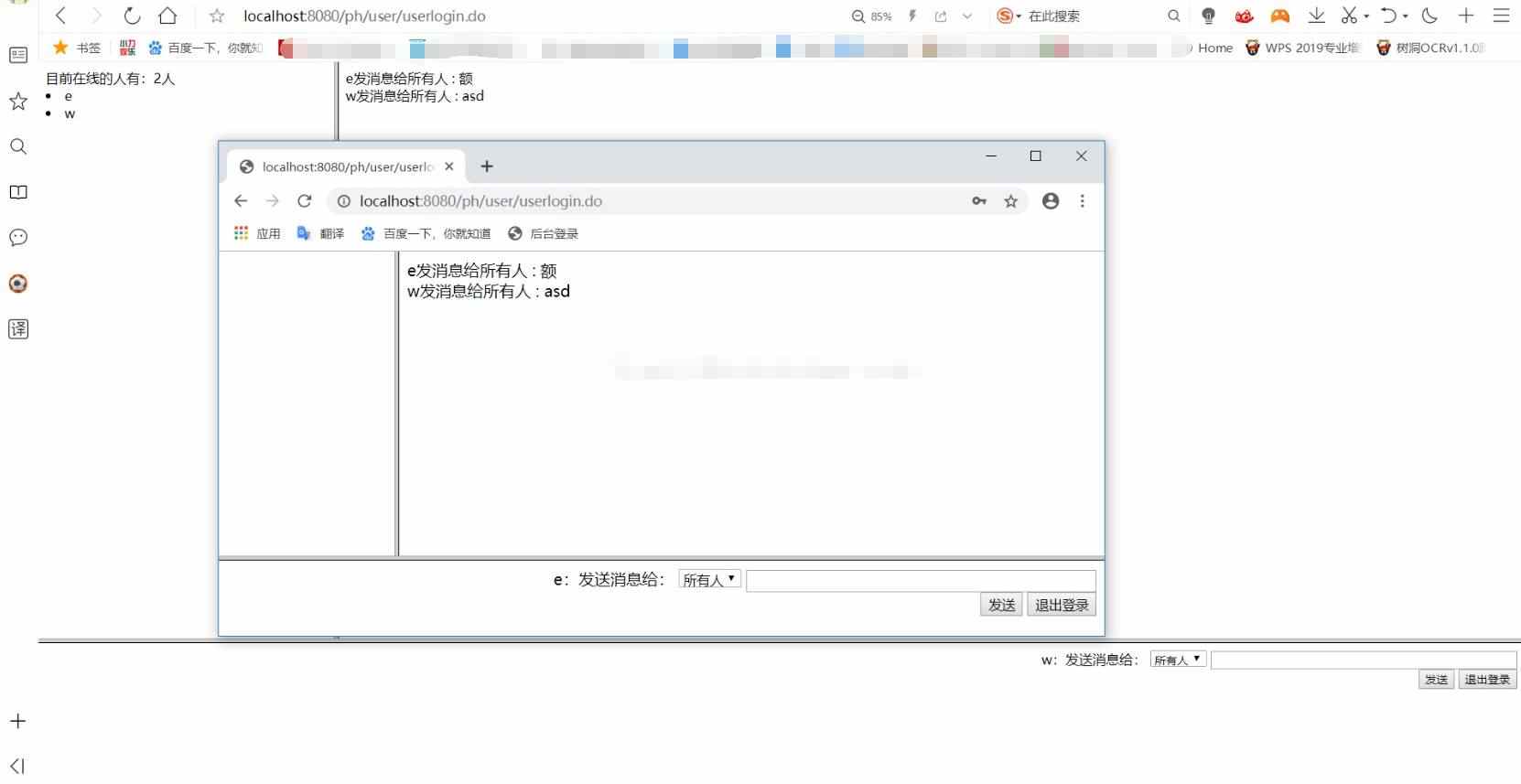The image size is (1521, 784).
Task: Open the WPS 2019专业版 bookmark
Action: tap(1302, 48)
